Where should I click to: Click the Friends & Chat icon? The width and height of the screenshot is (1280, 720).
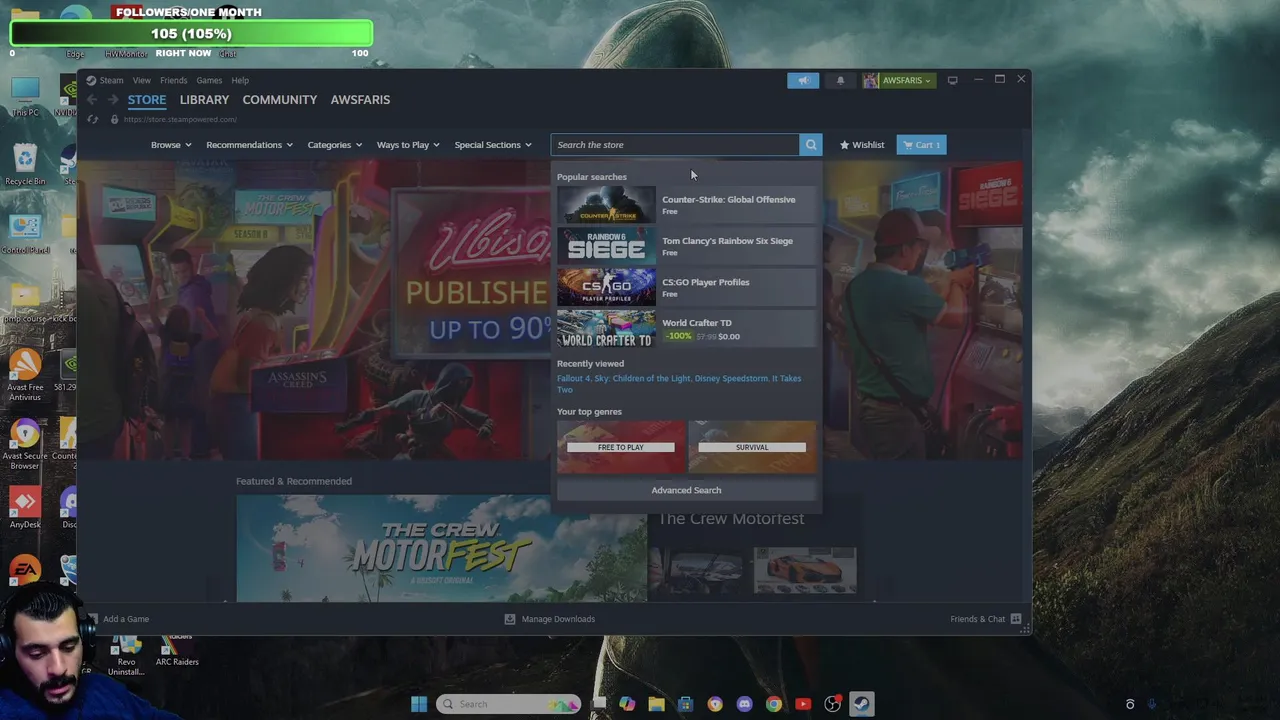(x=1016, y=619)
